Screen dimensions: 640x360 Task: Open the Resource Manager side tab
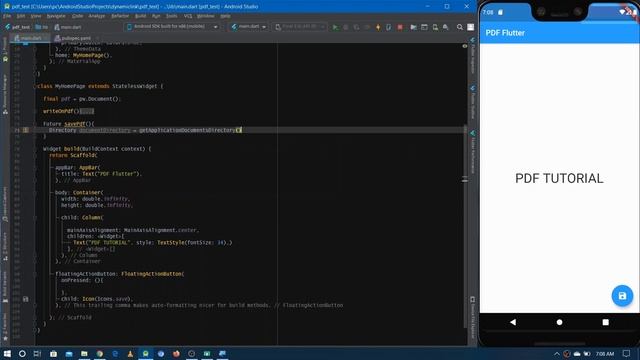tap(5, 94)
